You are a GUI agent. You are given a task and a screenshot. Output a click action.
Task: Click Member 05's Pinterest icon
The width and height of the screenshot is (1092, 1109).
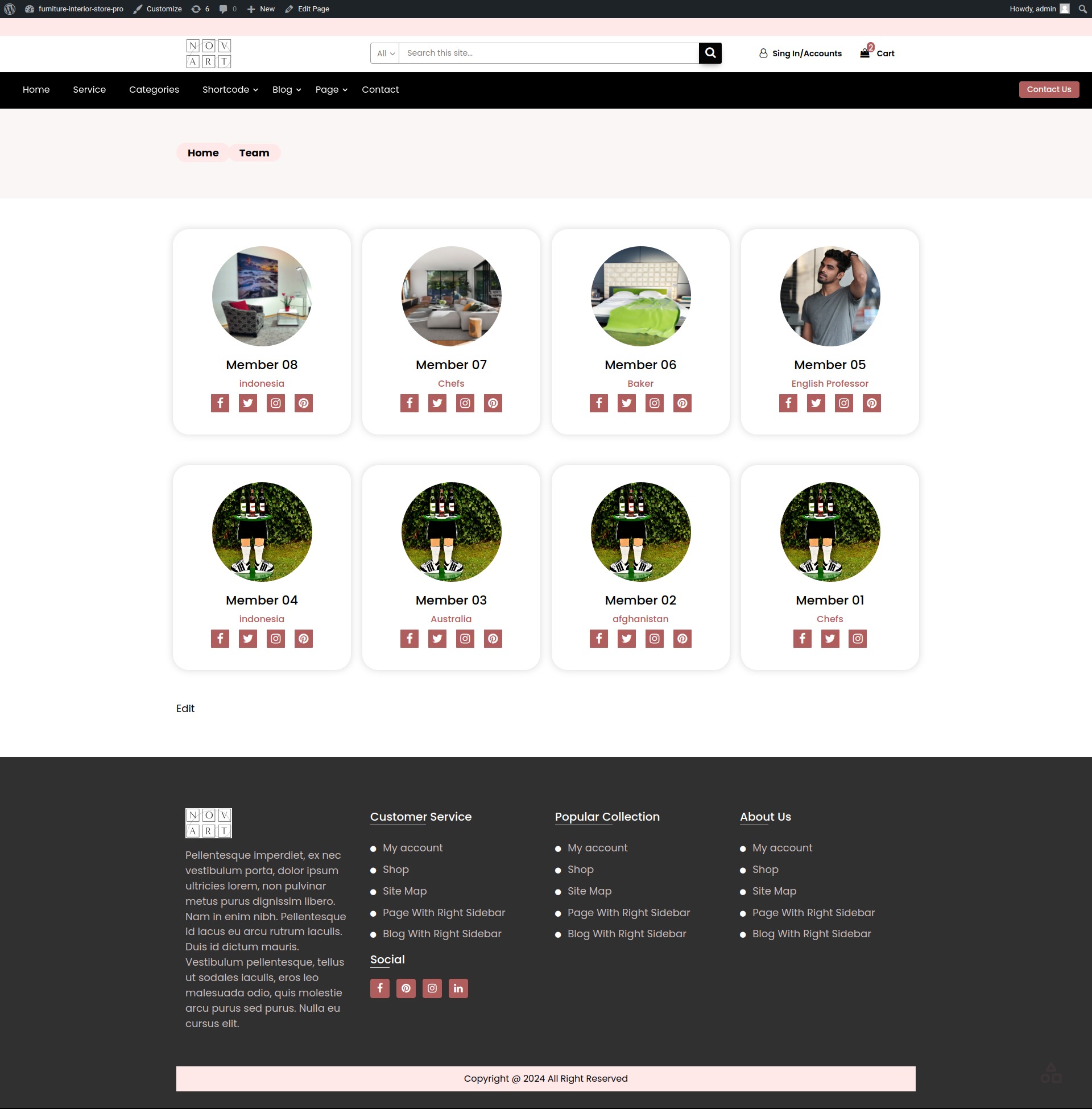point(871,403)
